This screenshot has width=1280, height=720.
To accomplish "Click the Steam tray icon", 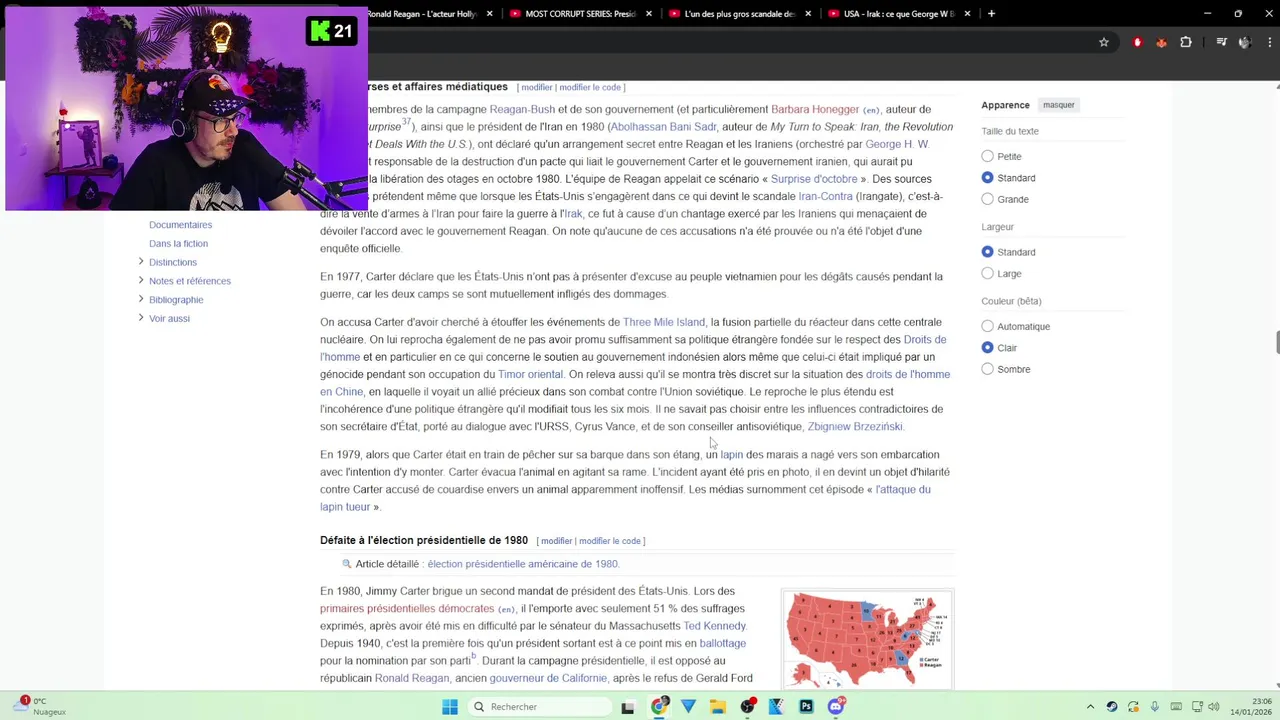I will pos(1112,707).
